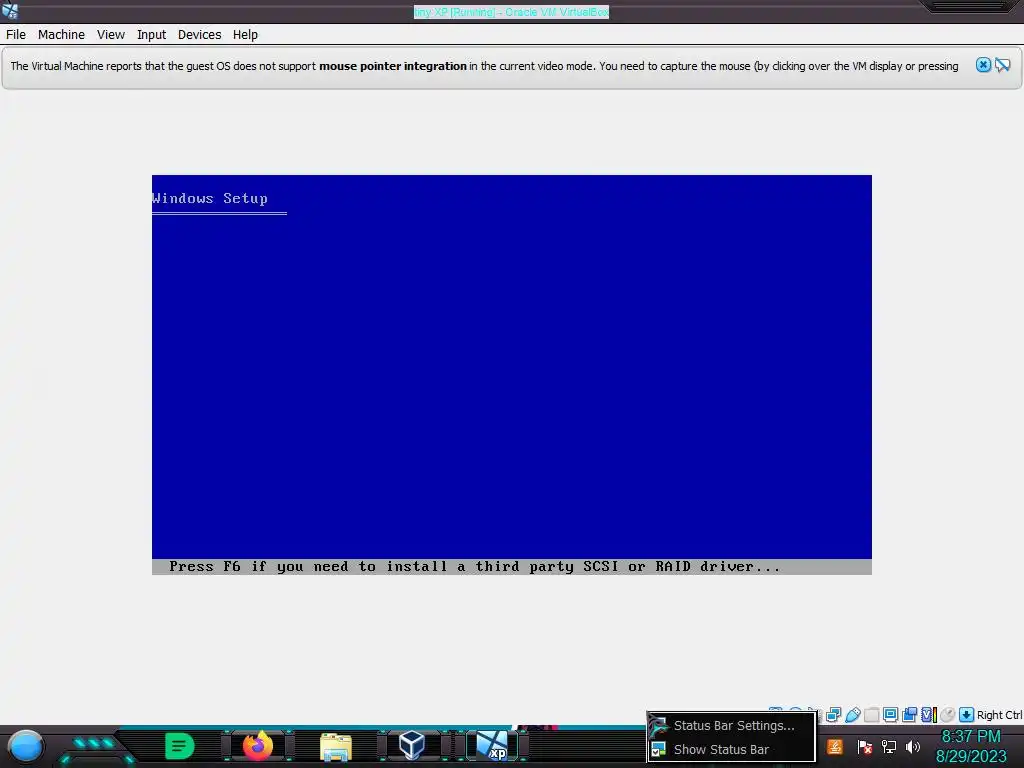Screen dimensions: 1024x768
Task: Click the network adapters status icon
Action: 833,715
